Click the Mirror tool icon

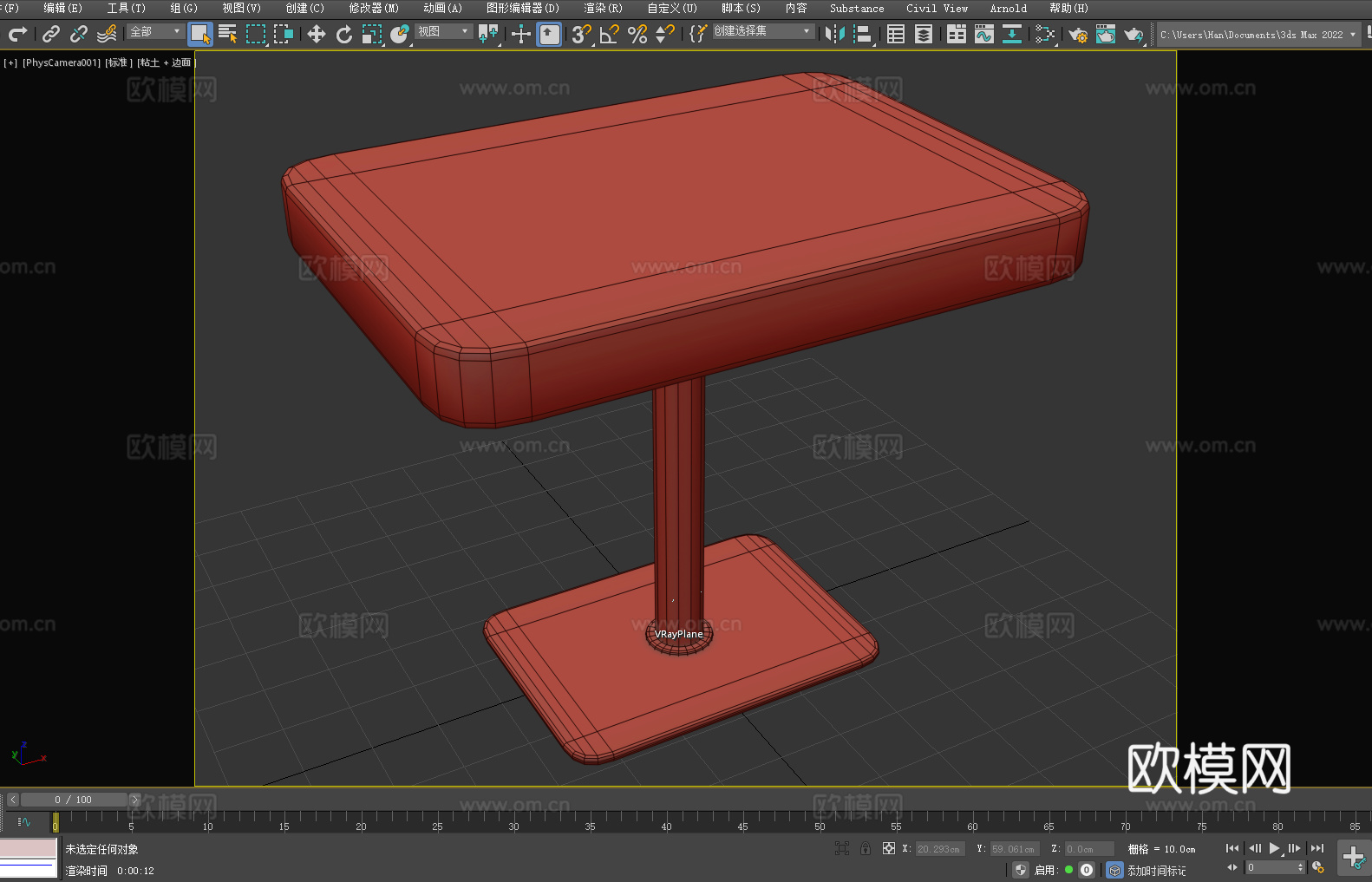pos(834,34)
